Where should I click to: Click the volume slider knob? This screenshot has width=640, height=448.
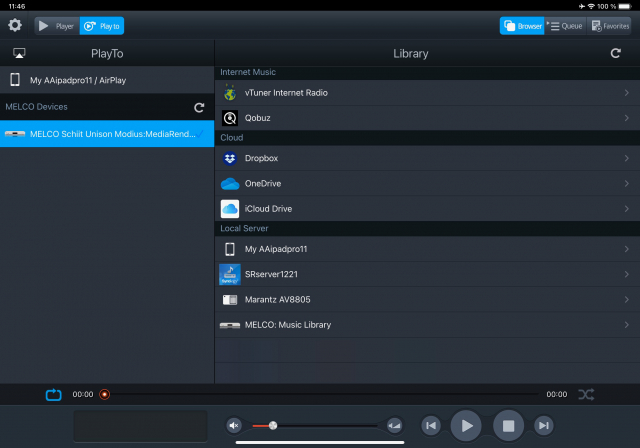tap(273, 426)
